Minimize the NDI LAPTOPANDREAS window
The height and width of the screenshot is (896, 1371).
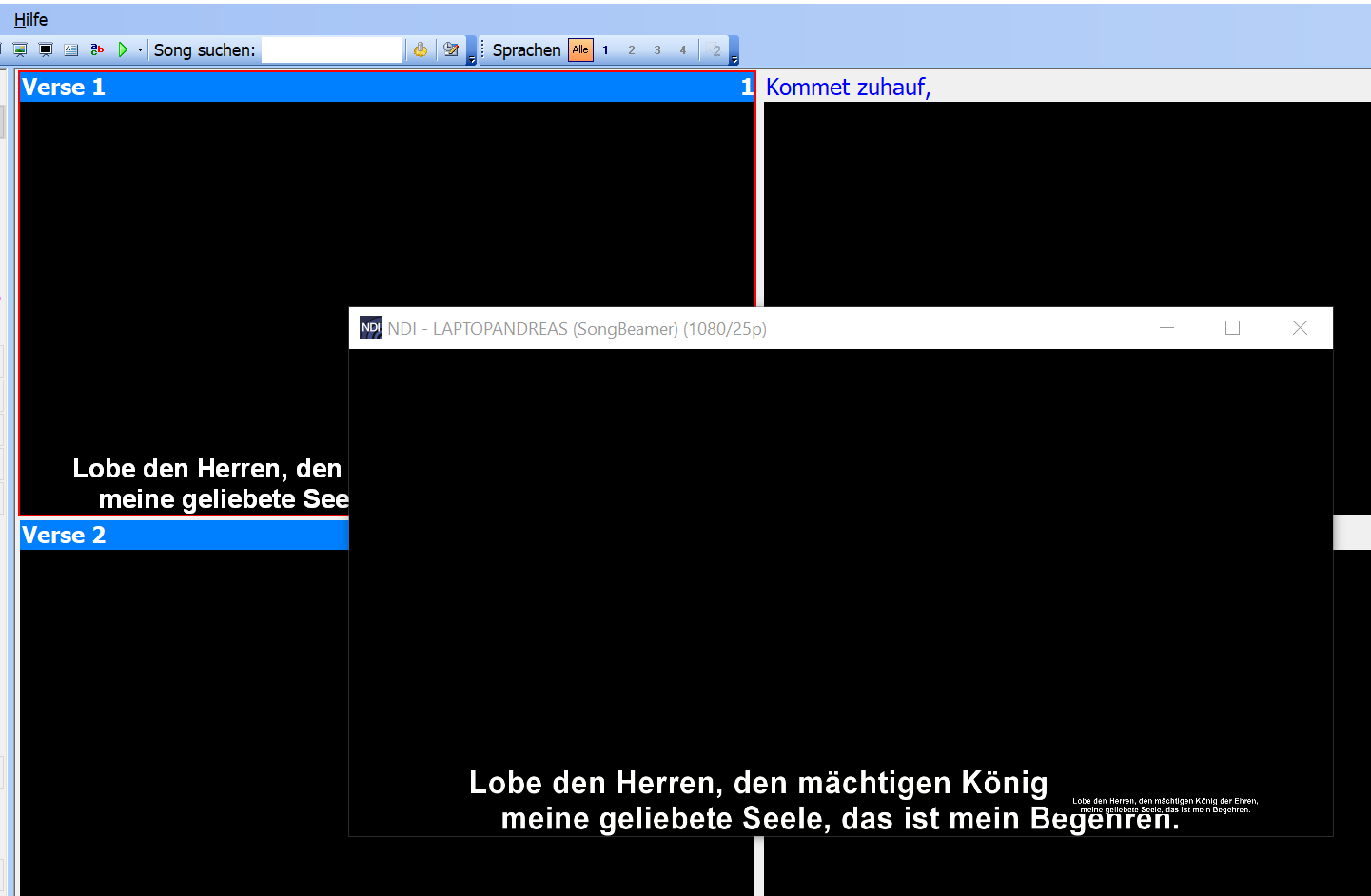(1167, 328)
